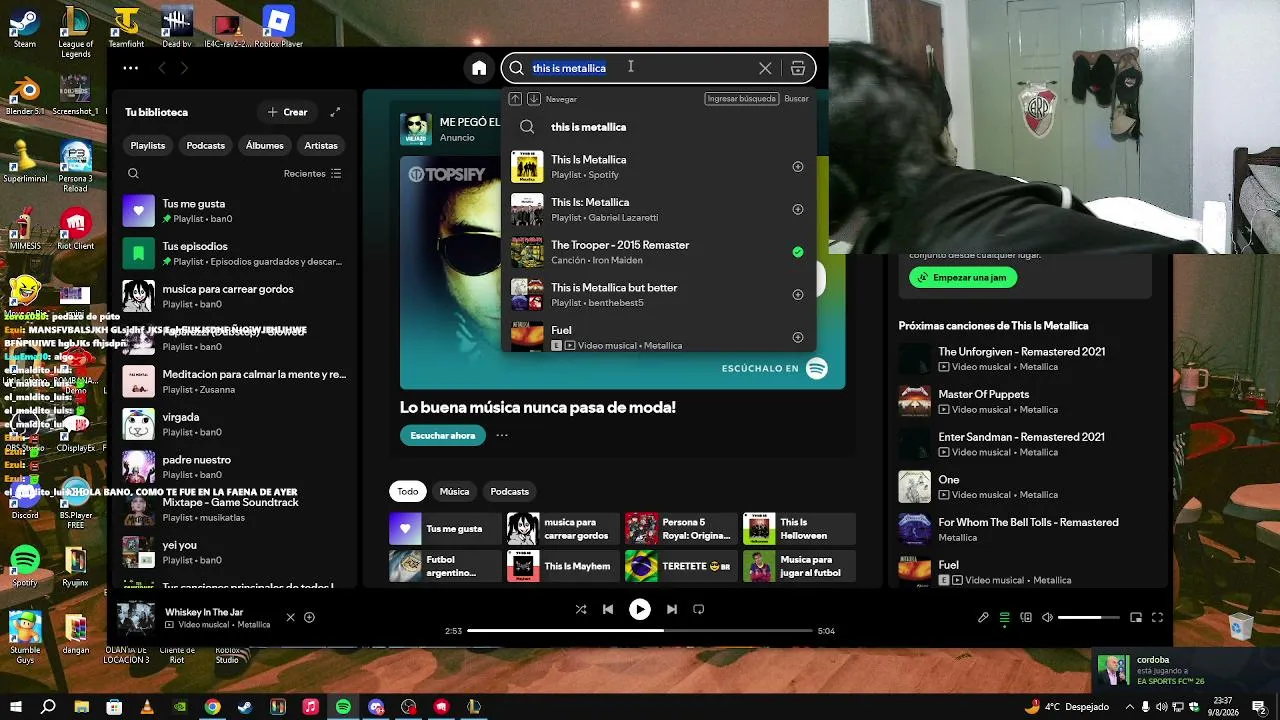Add Whiskey In The Jar to liked songs
1280x720 pixels.
click(x=309, y=617)
